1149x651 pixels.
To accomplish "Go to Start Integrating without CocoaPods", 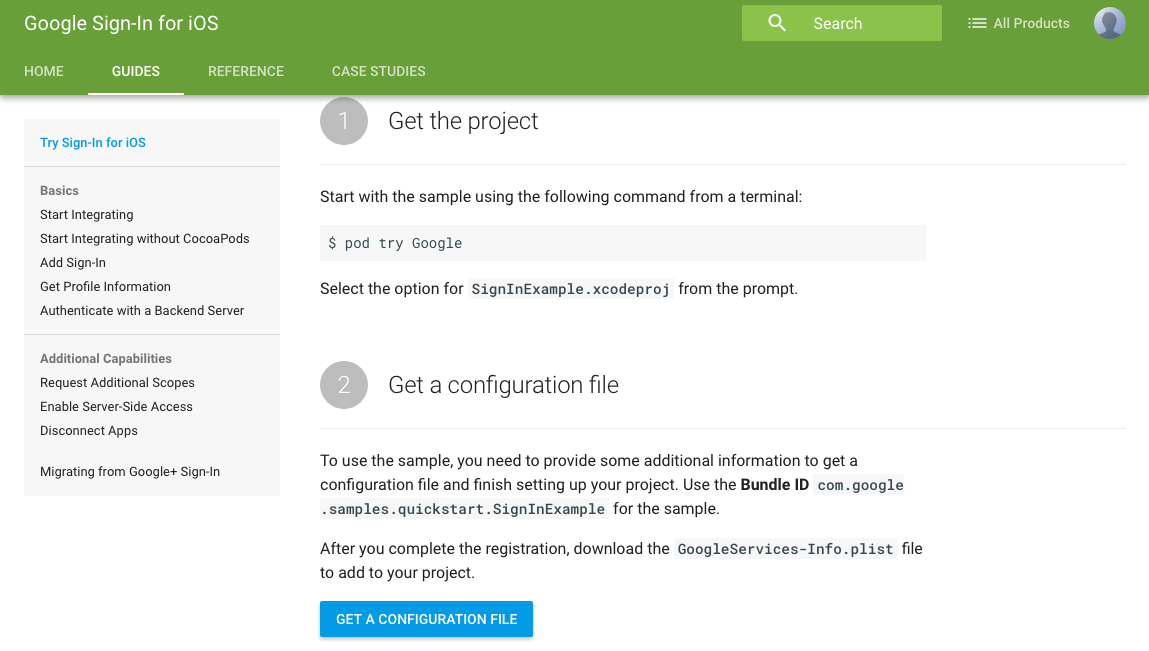I will 145,239.
